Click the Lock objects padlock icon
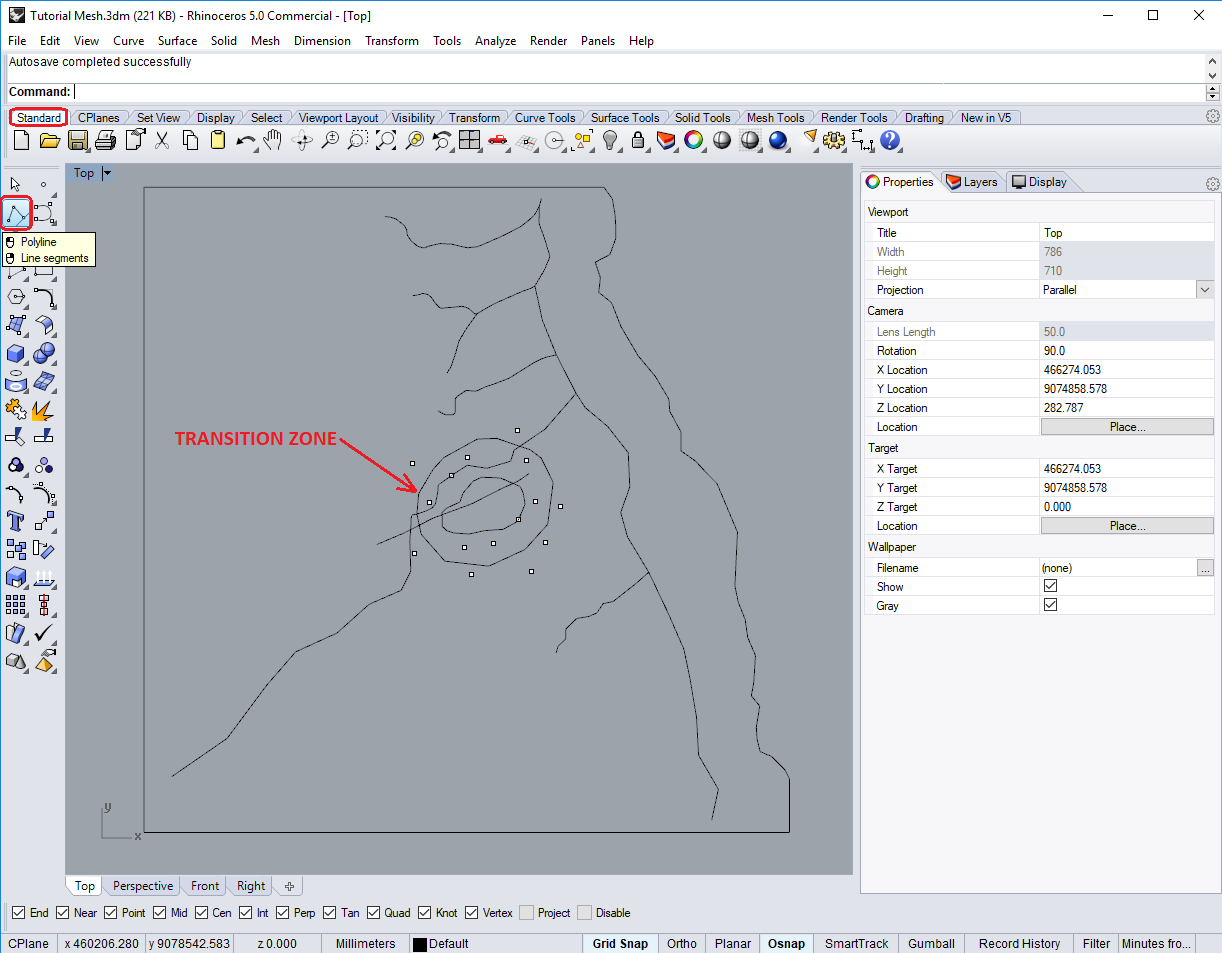 click(x=638, y=141)
